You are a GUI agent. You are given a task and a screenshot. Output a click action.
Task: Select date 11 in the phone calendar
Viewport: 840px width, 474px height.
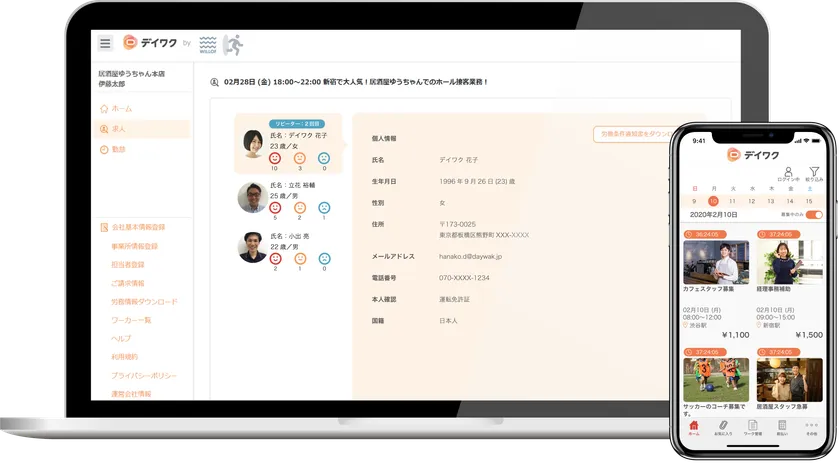732,201
